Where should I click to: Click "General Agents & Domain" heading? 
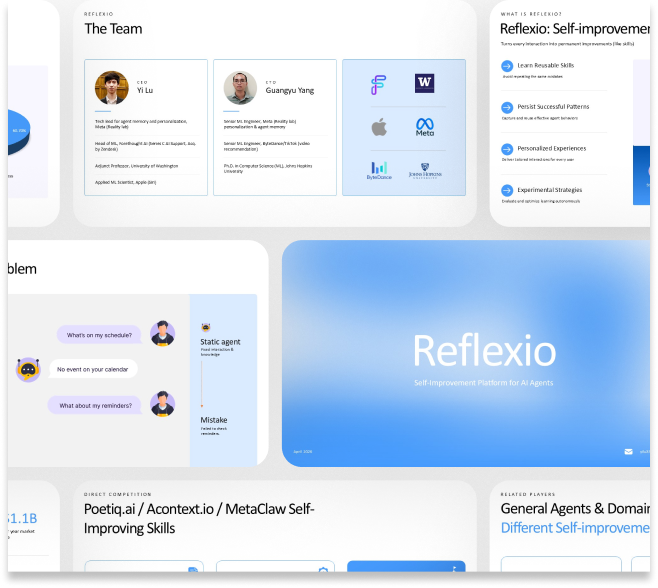point(575,509)
